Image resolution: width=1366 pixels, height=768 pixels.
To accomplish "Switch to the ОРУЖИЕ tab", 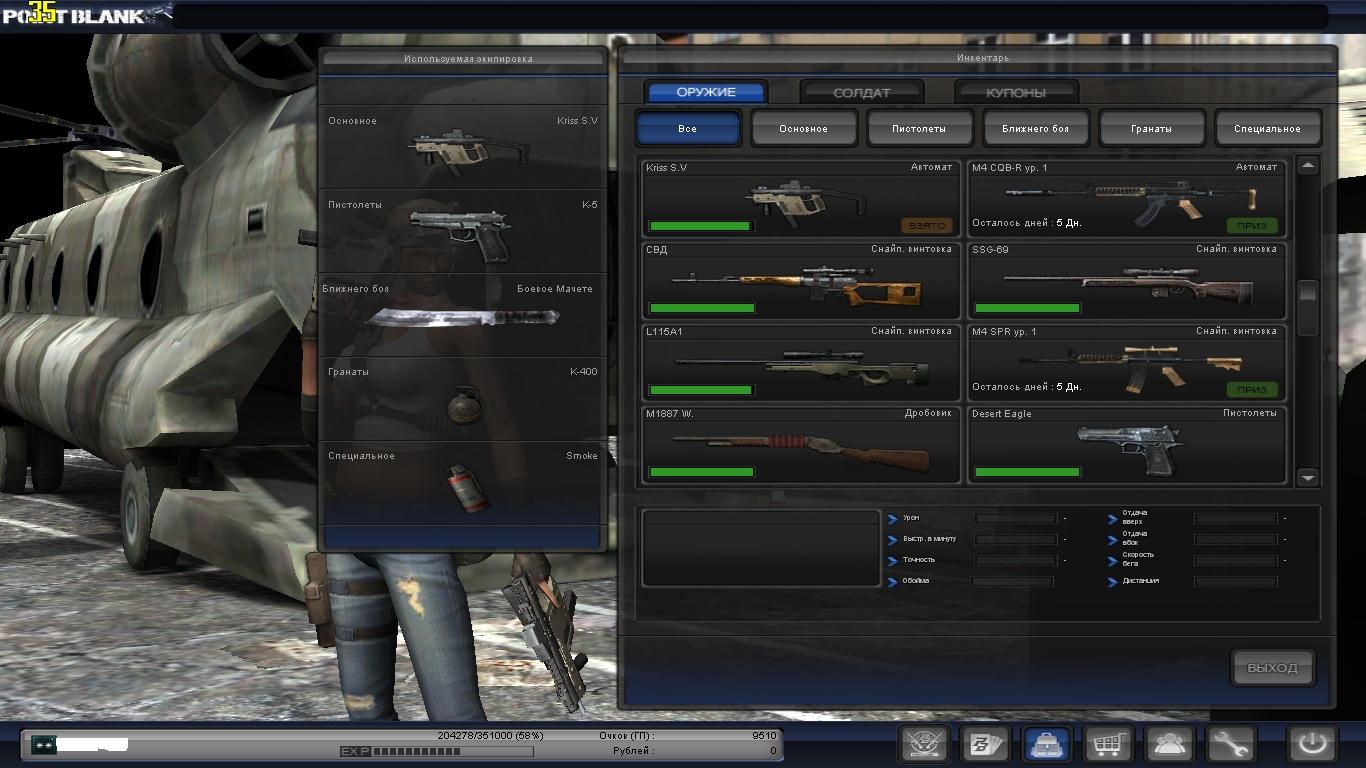I will [x=706, y=92].
